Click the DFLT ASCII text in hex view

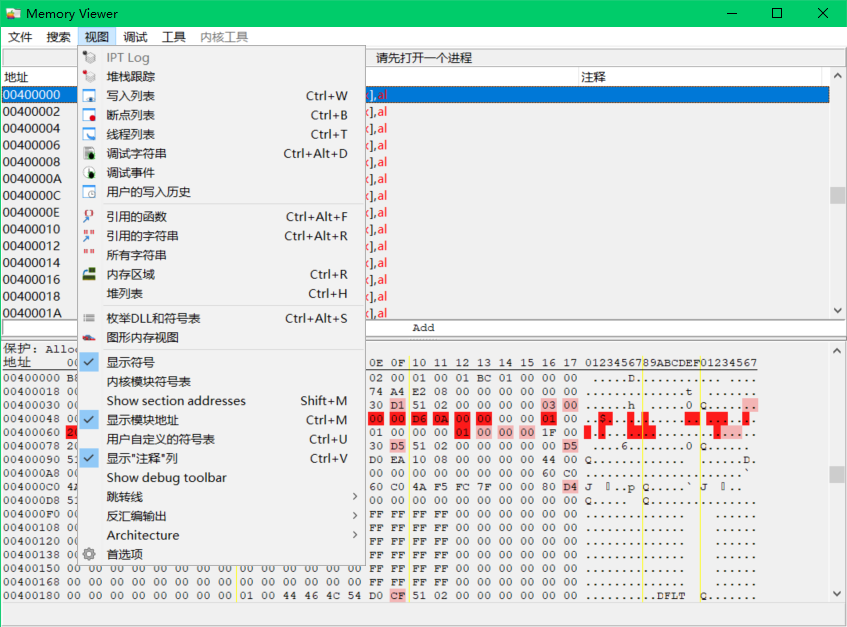(x=671, y=595)
